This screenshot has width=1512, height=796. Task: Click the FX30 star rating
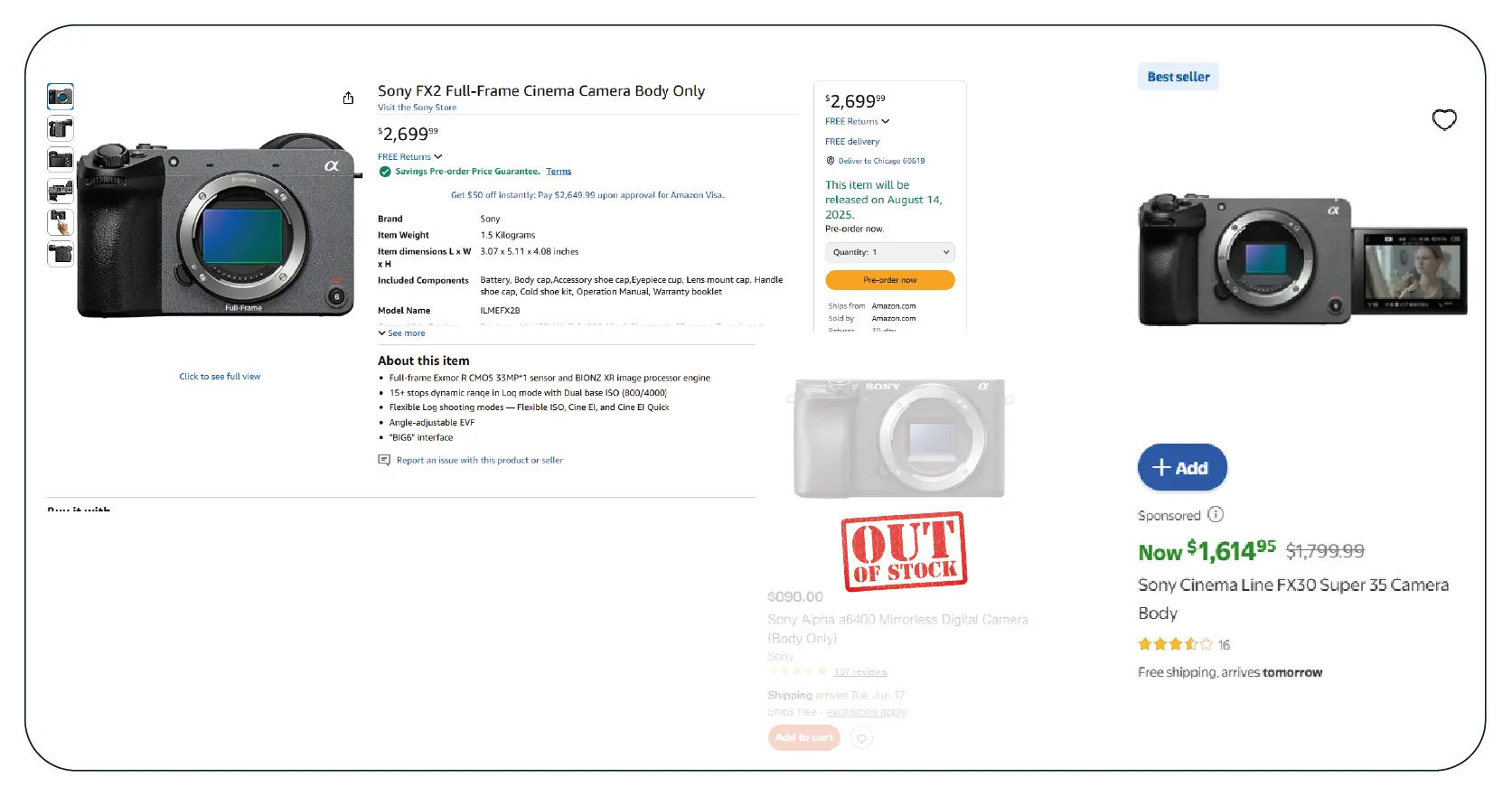(1174, 644)
